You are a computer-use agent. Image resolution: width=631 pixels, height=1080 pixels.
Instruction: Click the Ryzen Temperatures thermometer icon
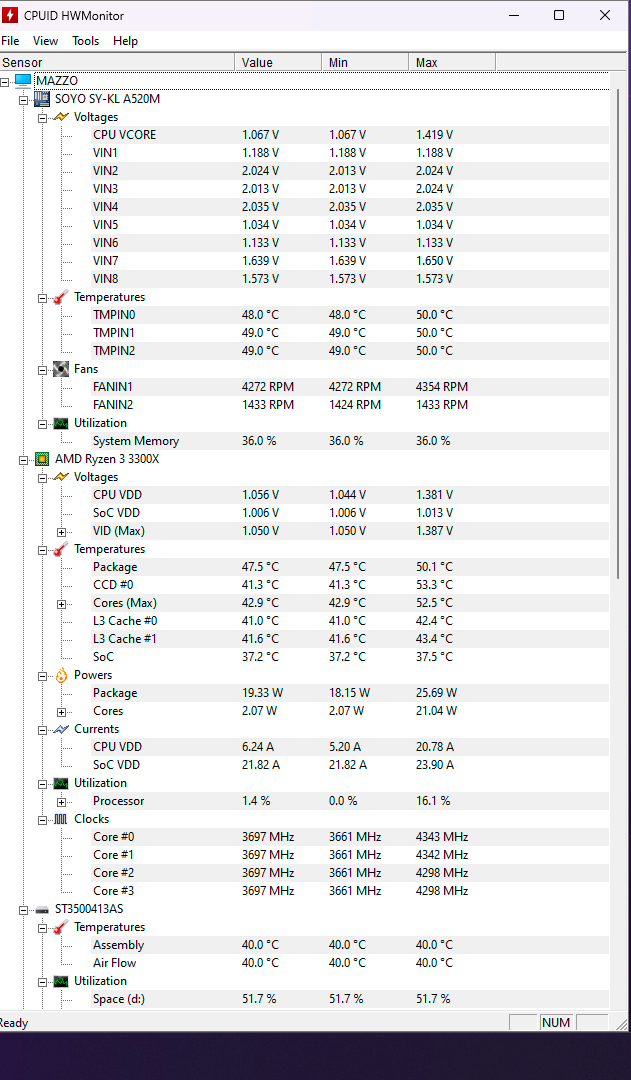click(61, 549)
